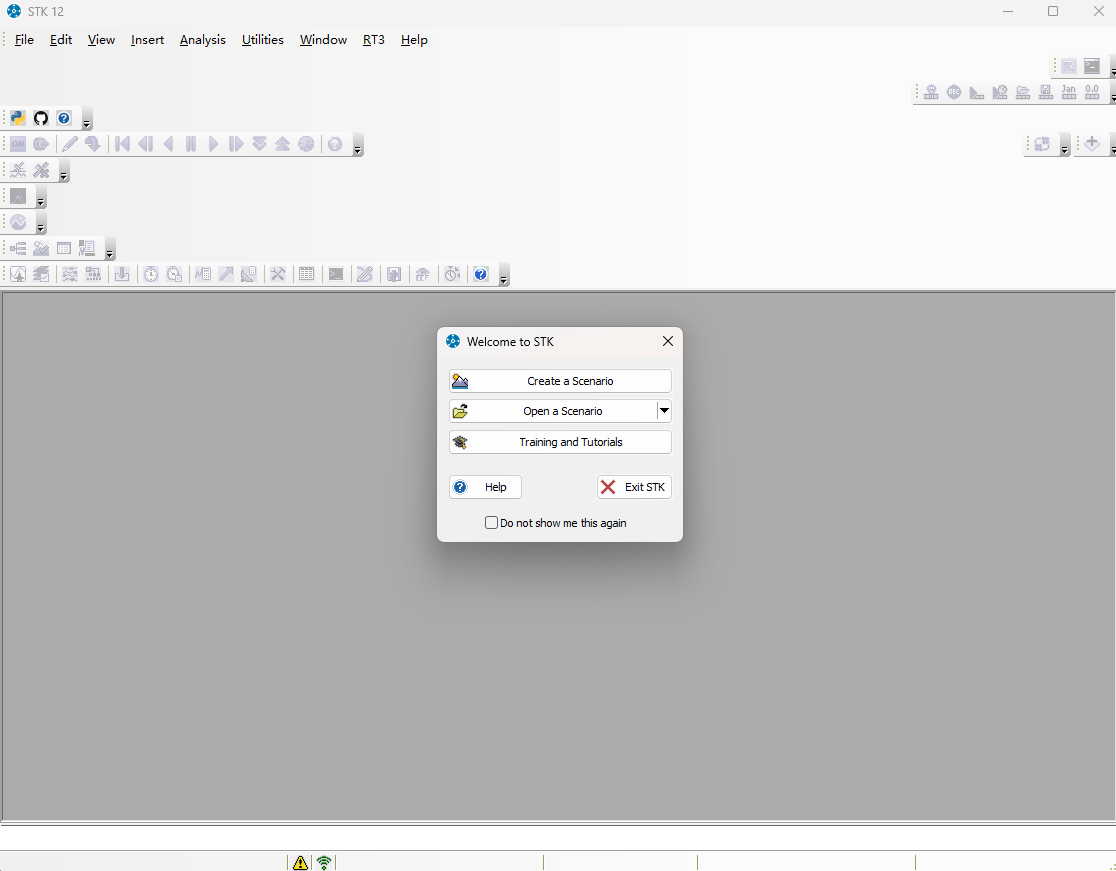
Task: Open the Insert menu
Action: [147, 40]
